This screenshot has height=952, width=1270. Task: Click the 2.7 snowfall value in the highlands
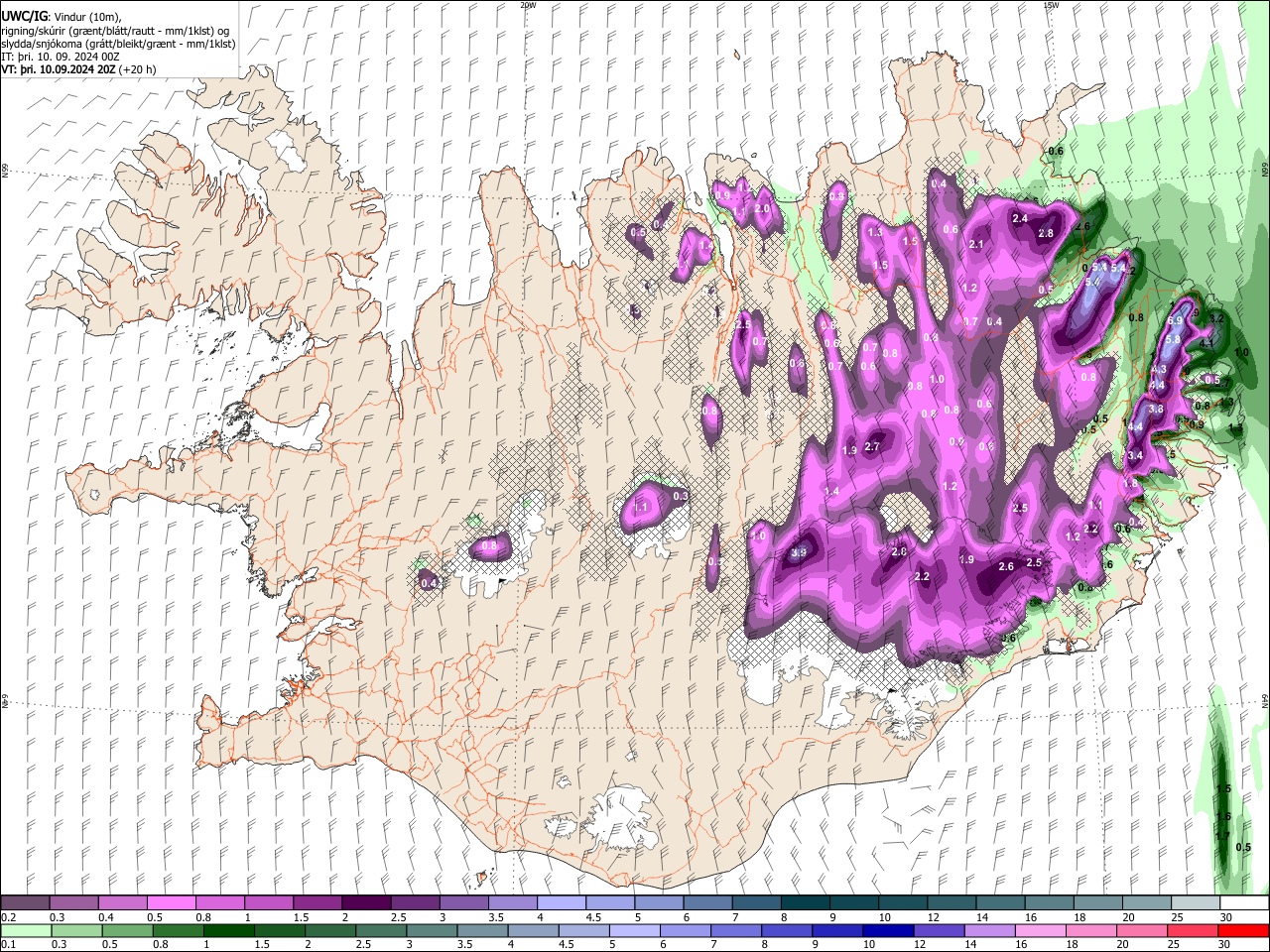873,447
